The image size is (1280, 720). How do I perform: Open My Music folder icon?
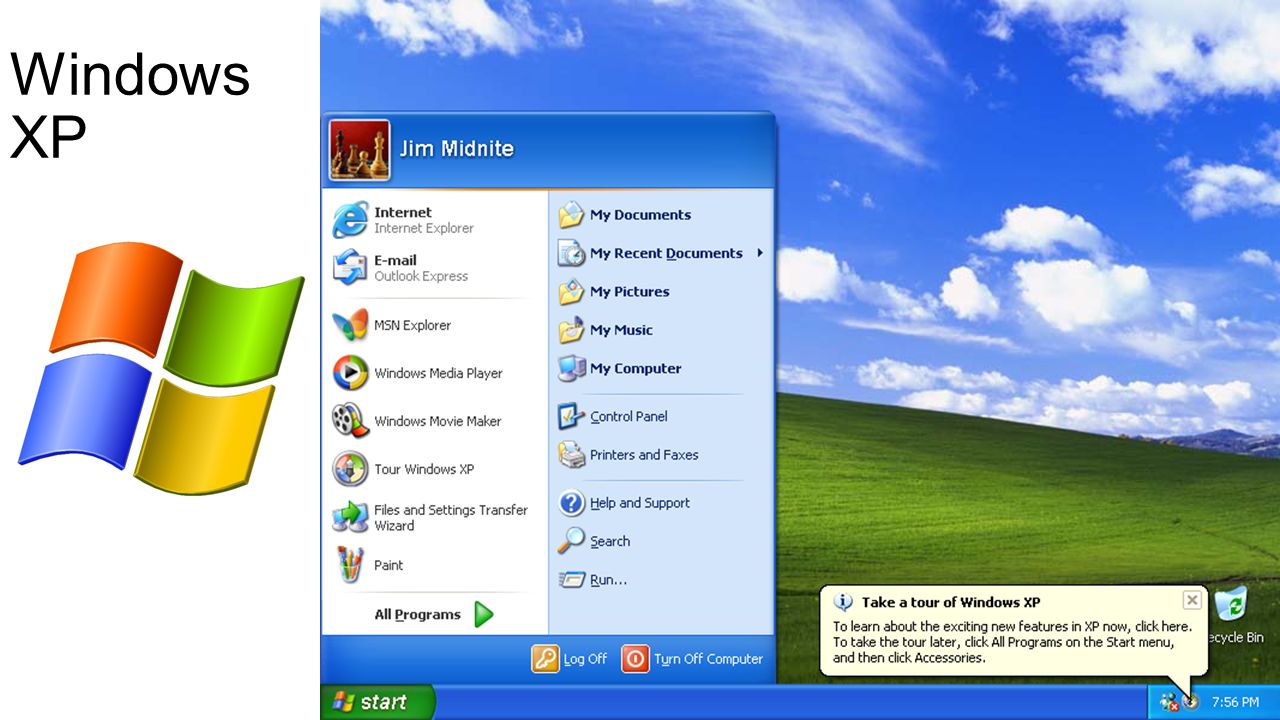pyautogui.click(x=571, y=330)
